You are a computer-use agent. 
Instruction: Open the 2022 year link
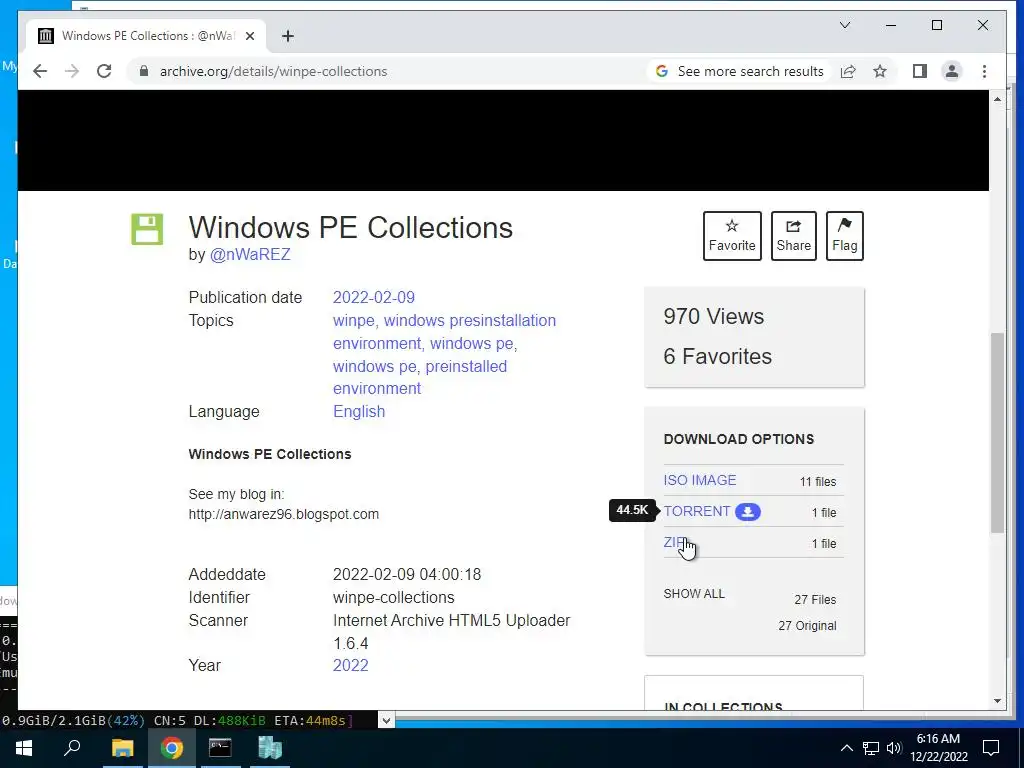pyautogui.click(x=351, y=665)
